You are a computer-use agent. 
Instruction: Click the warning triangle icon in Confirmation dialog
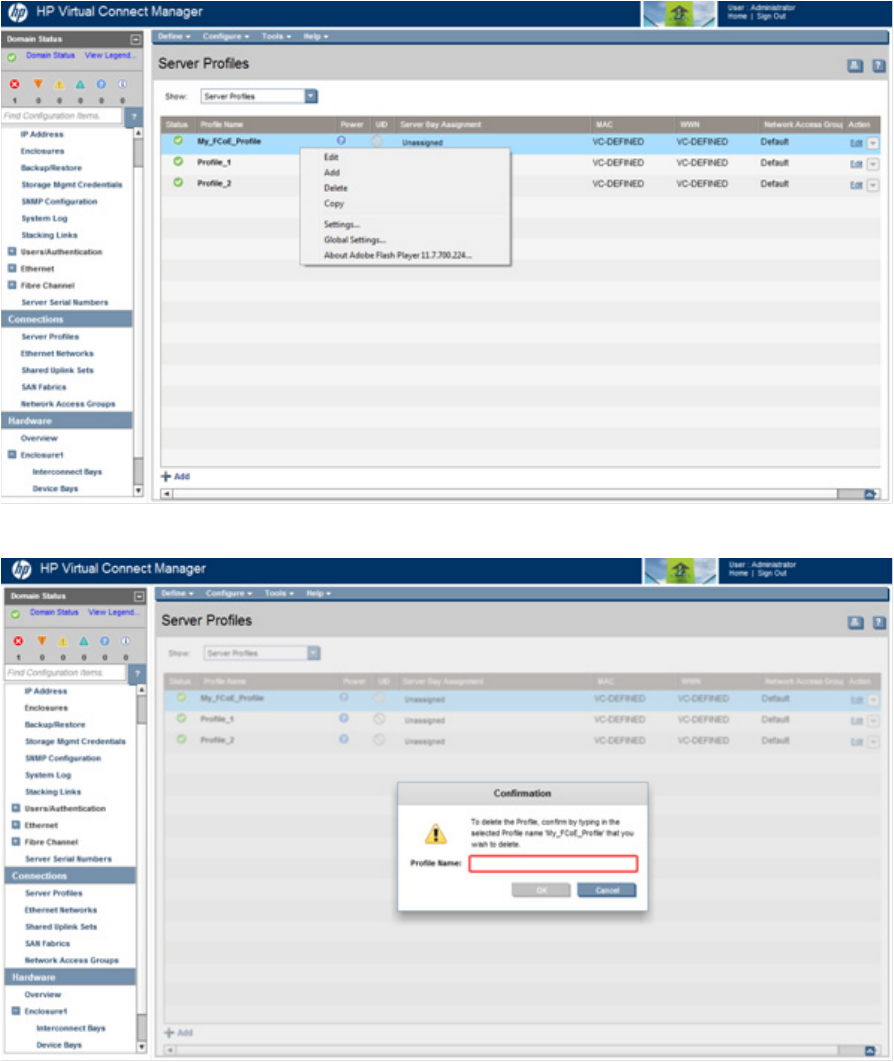point(435,834)
